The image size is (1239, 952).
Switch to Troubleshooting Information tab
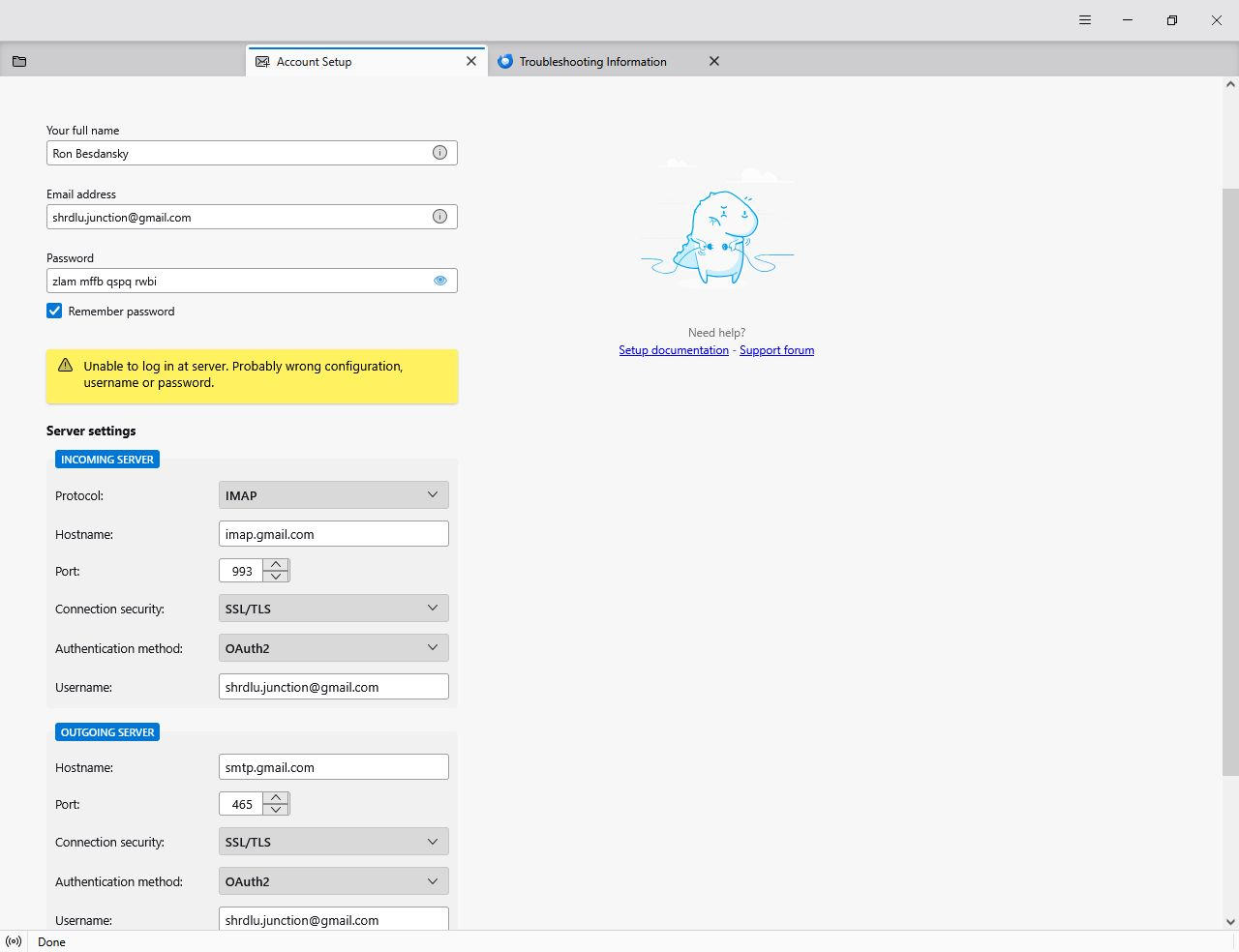[x=592, y=61]
